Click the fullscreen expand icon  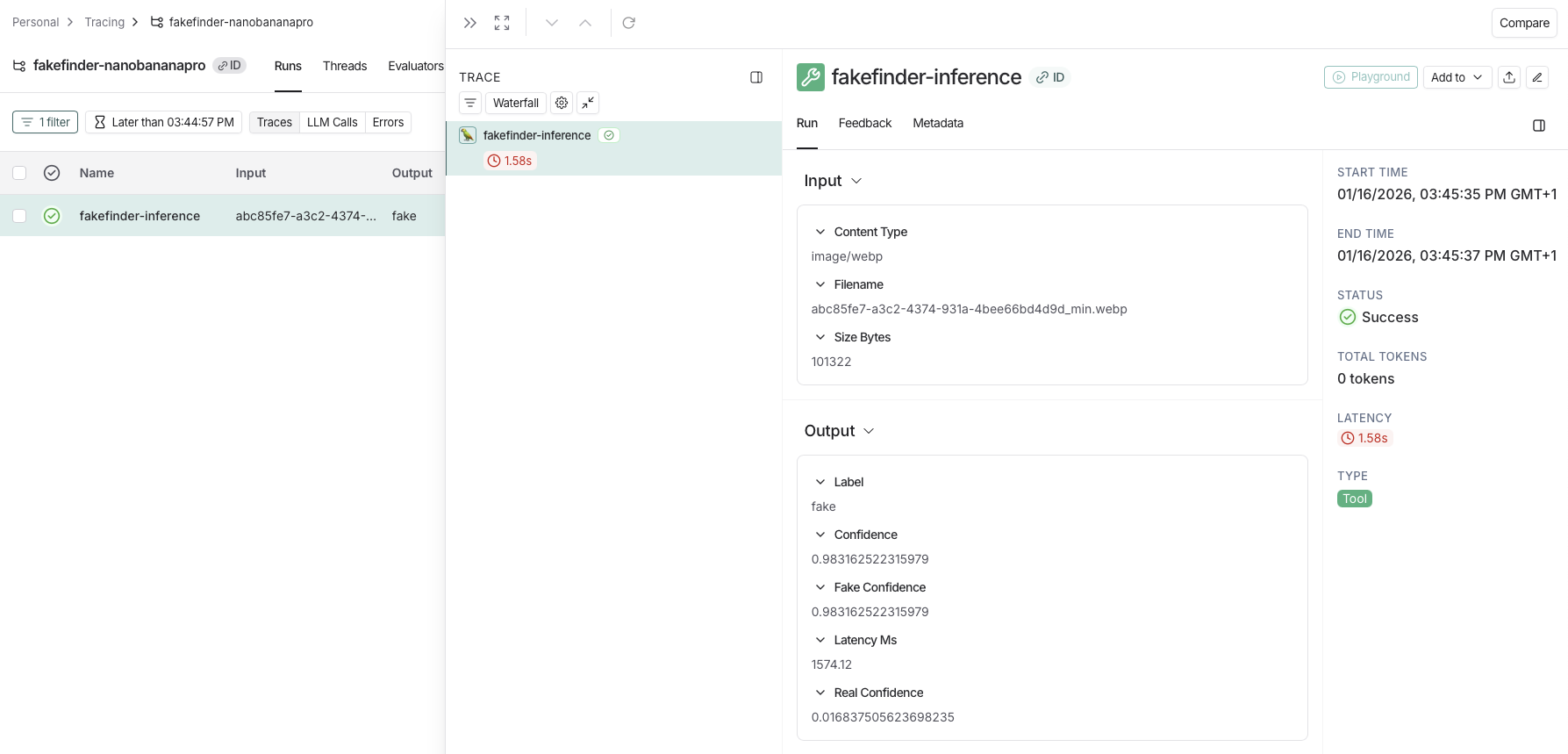coord(502,23)
